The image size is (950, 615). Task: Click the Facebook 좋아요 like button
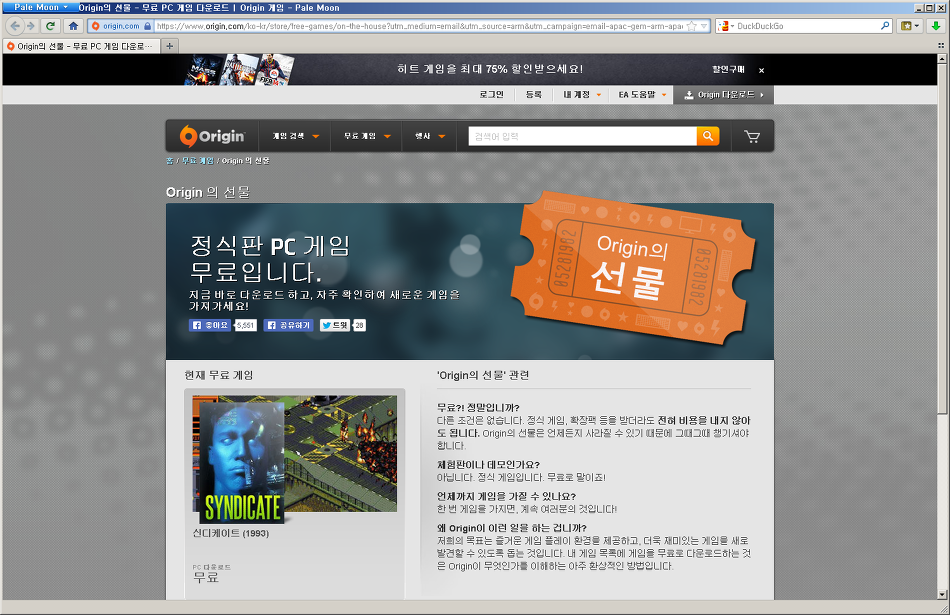click(210, 325)
